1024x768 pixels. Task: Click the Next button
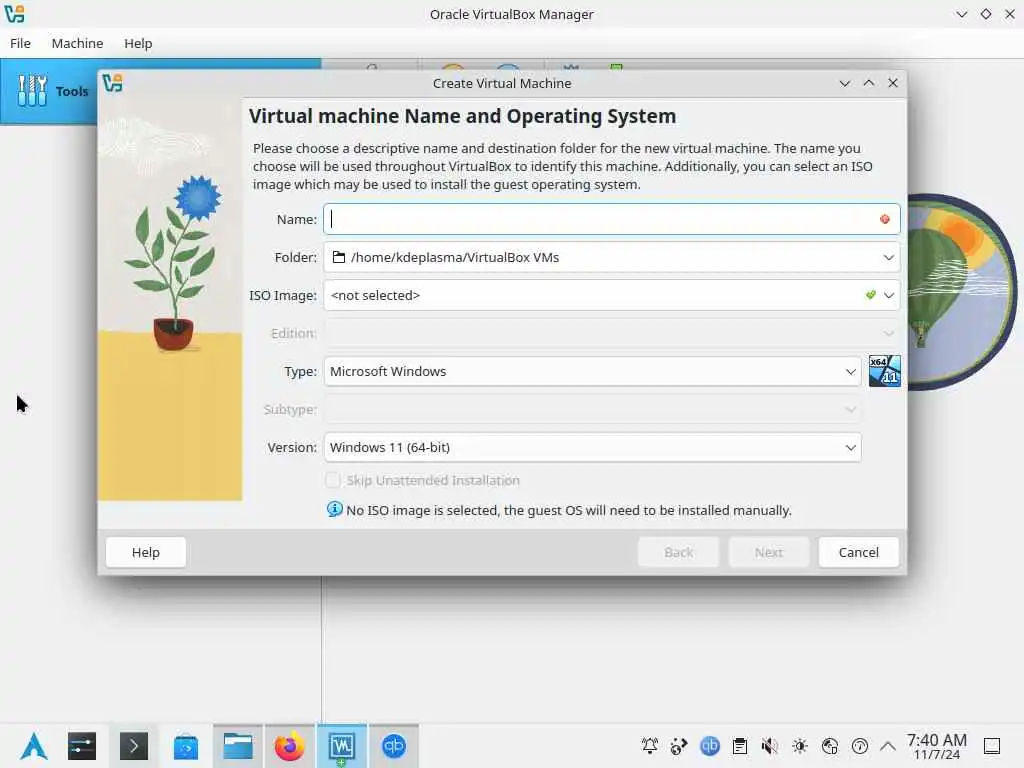coord(769,552)
